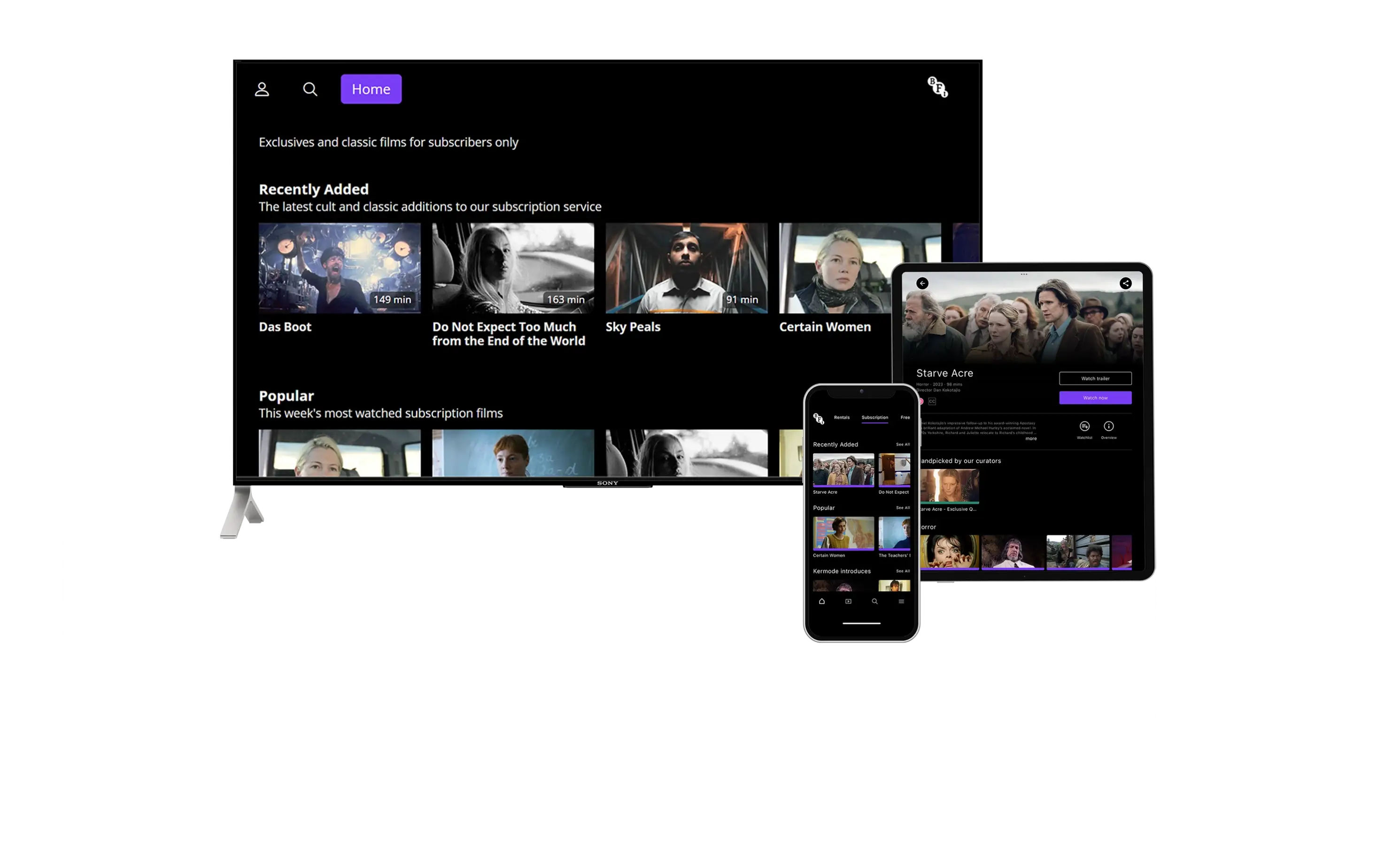Select the Do Not Expect Too Much thumbnail on TV

(x=513, y=268)
